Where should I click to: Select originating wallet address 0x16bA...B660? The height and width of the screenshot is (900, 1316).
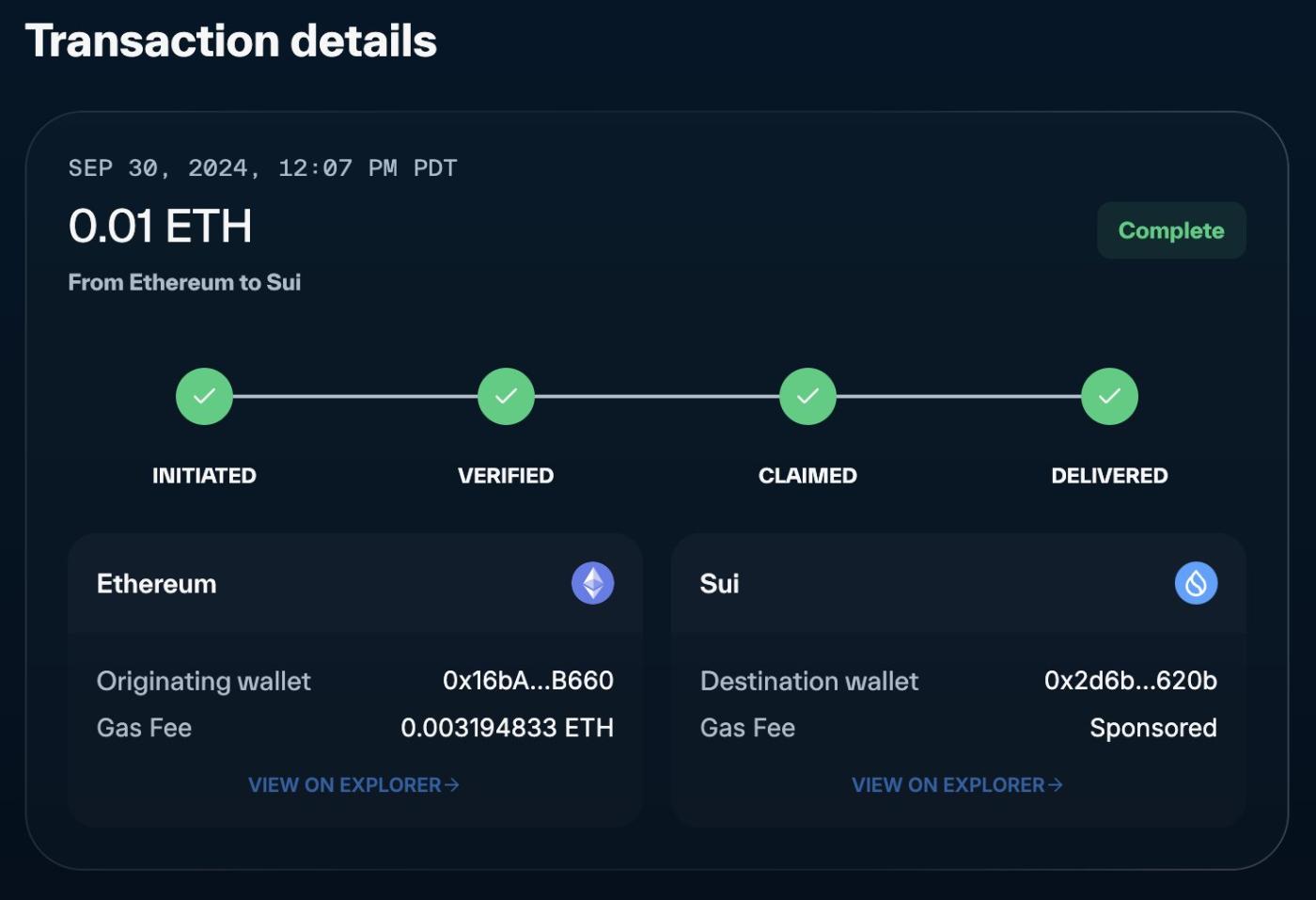[527, 680]
